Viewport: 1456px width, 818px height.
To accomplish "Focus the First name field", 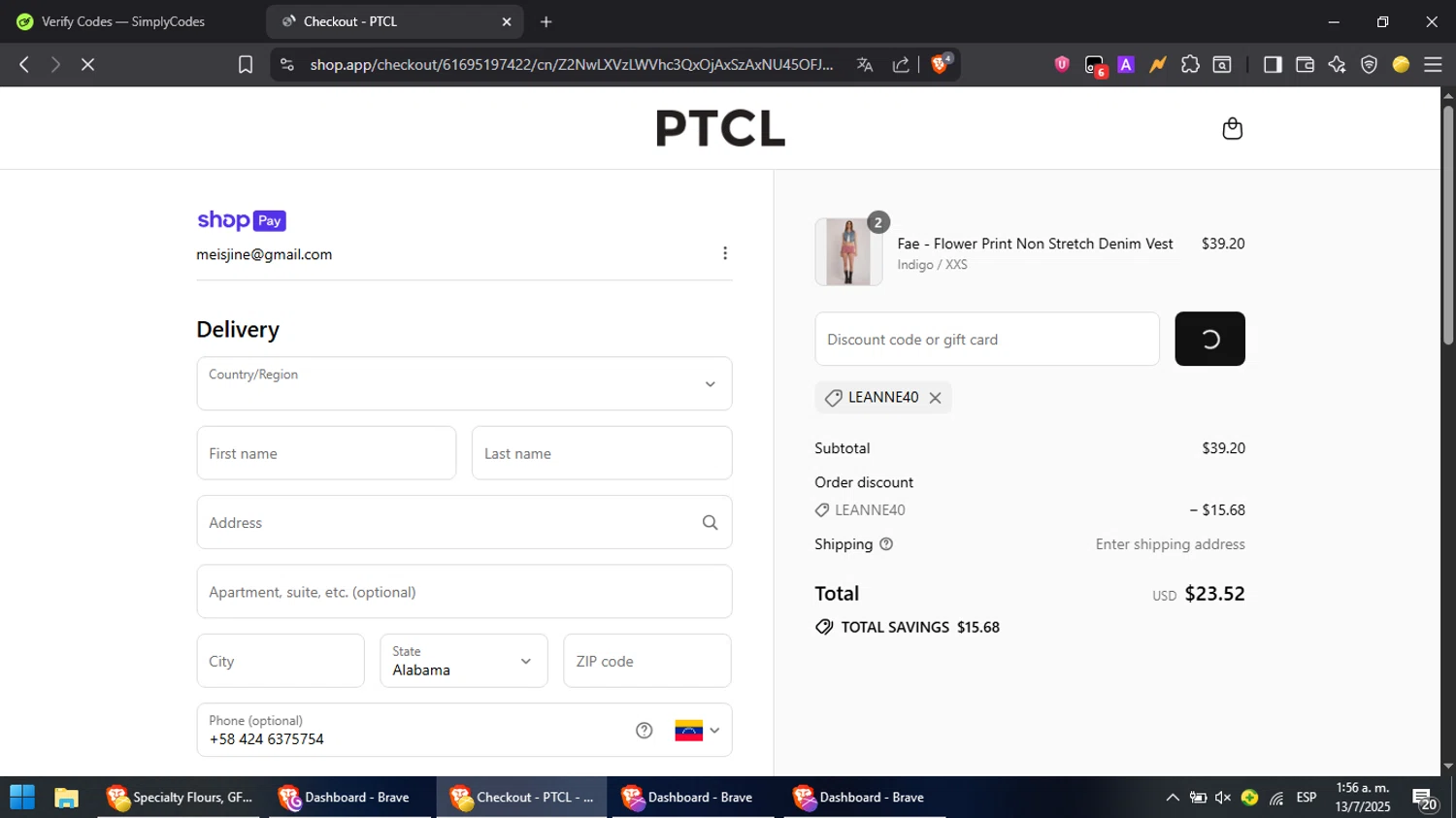I will coord(326,453).
